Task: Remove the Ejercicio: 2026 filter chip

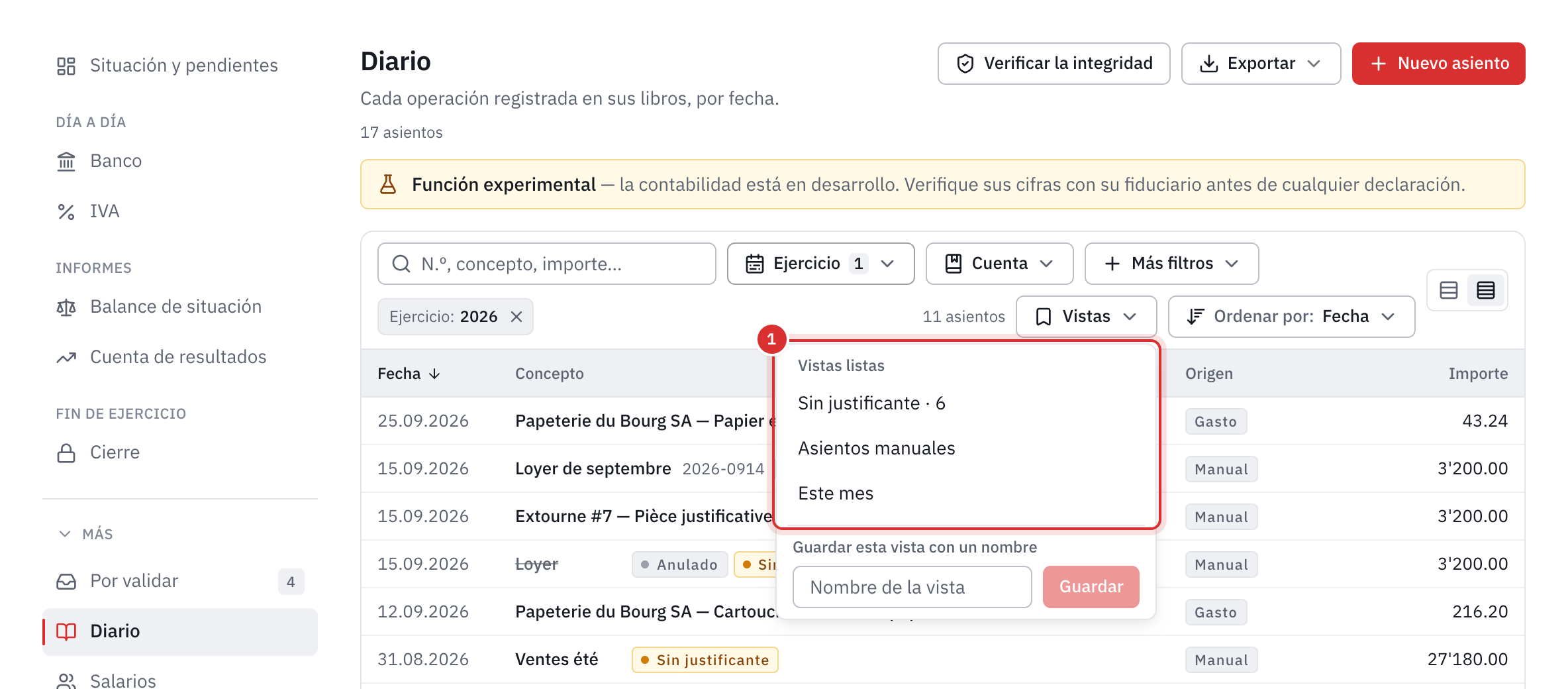Action: [516, 317]
